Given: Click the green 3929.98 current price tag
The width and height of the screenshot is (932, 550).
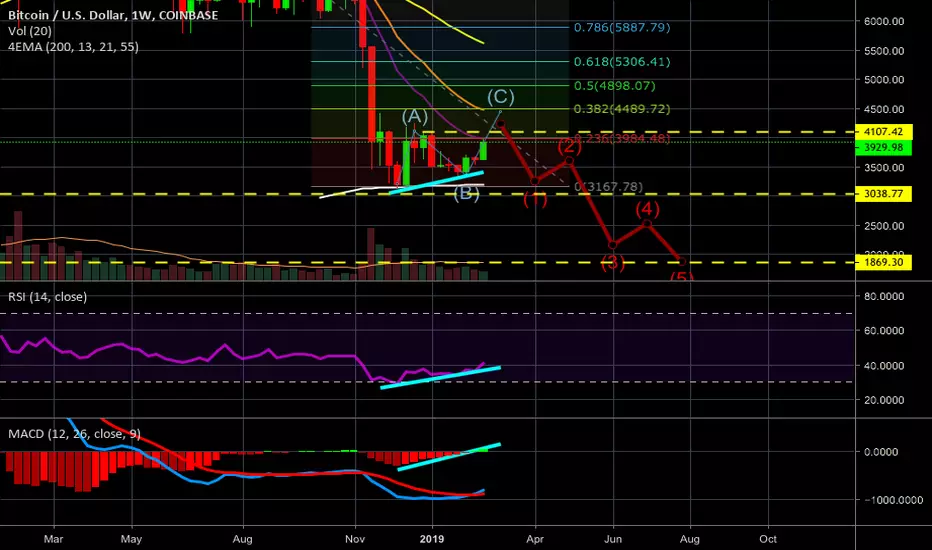Looking at the screenshot, I should coord(883,147).
